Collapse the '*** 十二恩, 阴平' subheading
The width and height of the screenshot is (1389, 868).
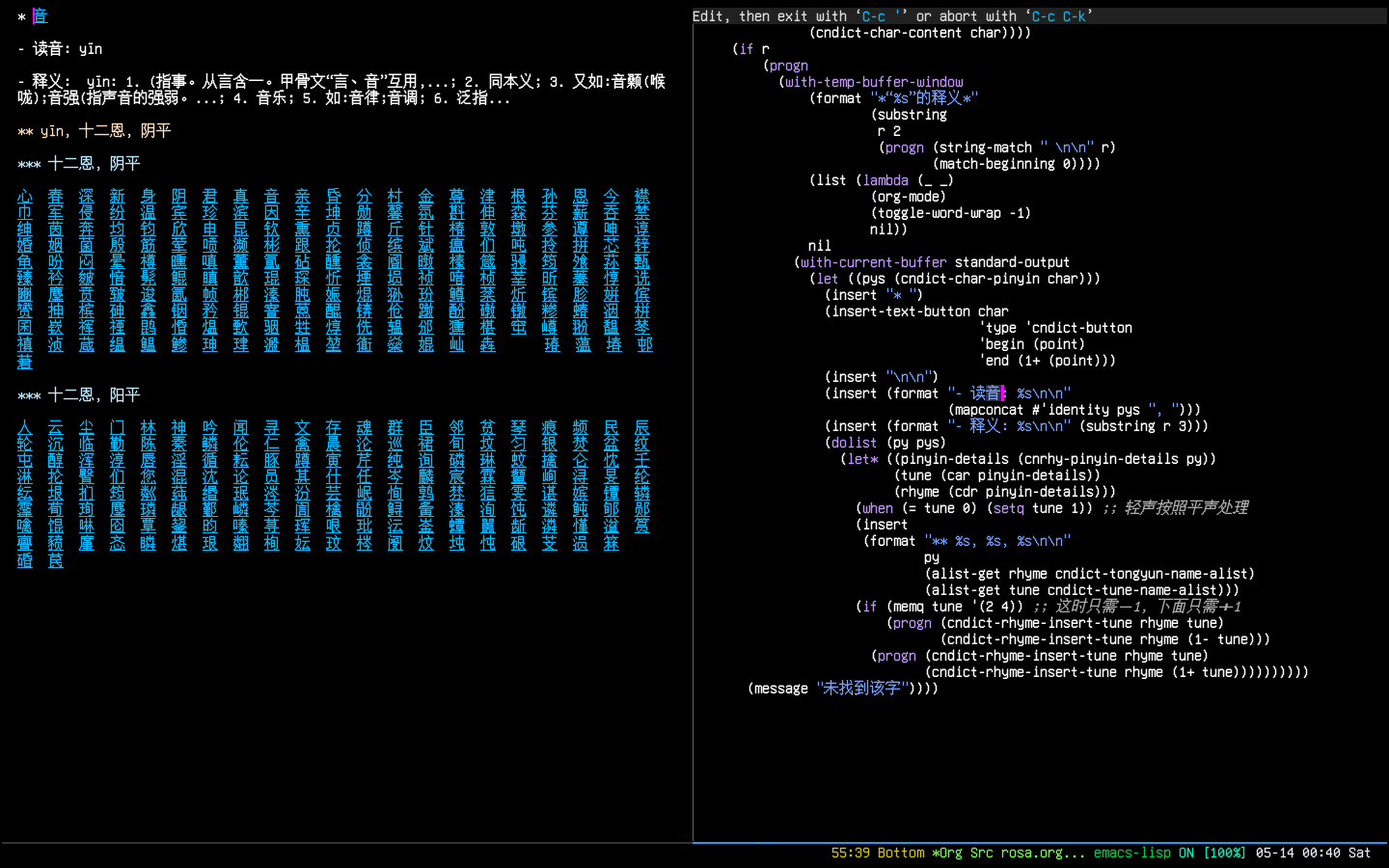79,164
